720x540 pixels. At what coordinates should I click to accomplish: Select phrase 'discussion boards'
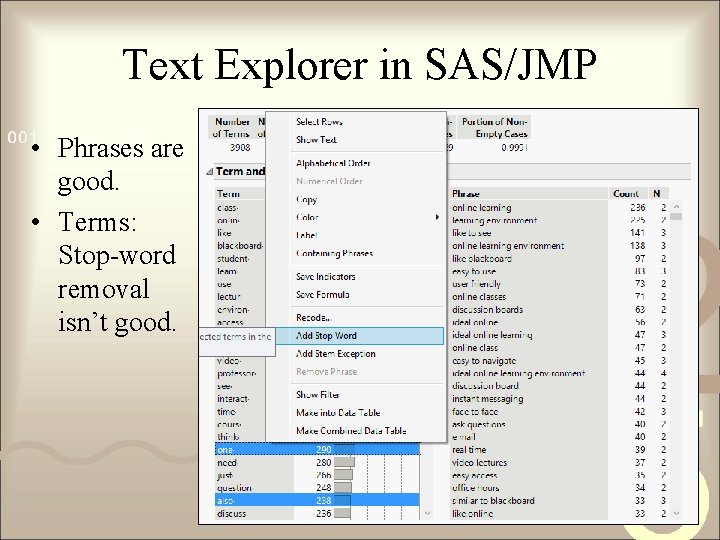click(x=487, y=310)
